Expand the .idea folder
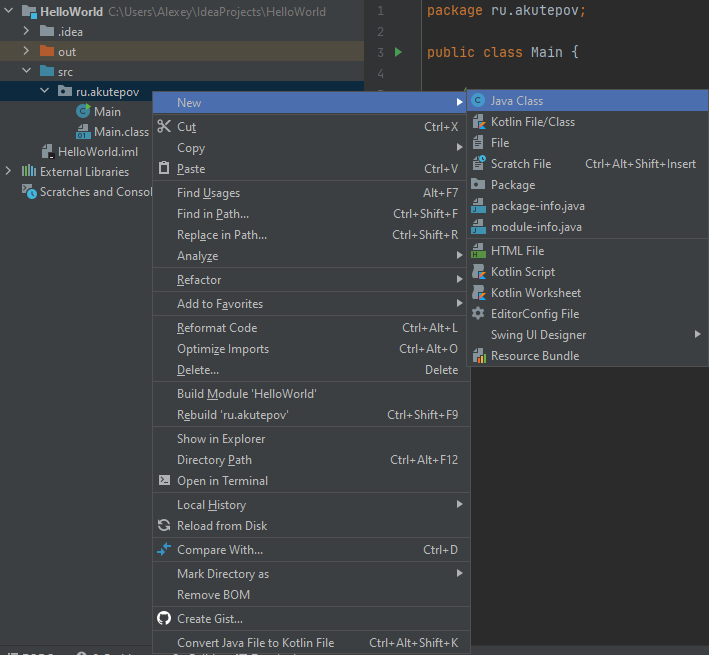This screenshot has width=709, height=655. [x=26, y=30]
